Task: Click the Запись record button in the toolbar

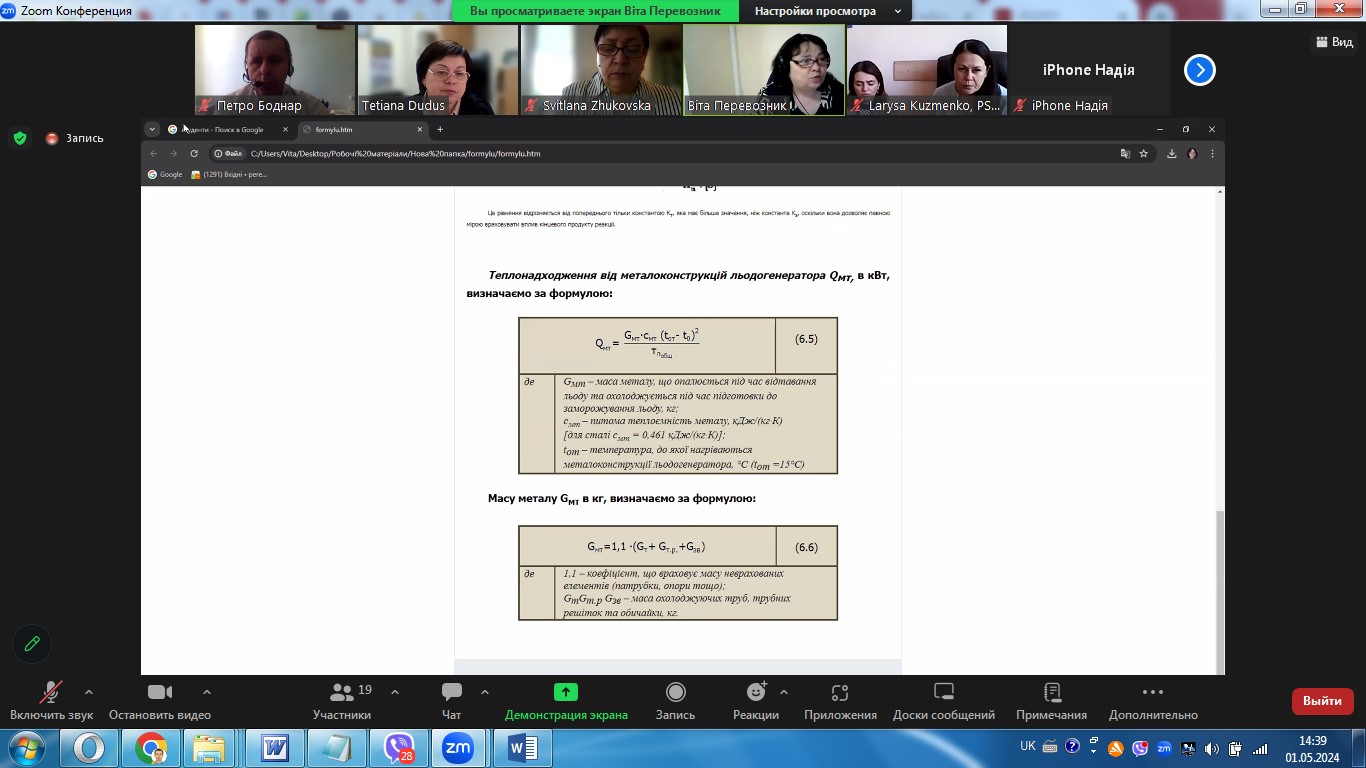Action: pyautogui.click(x=675, y=702)
